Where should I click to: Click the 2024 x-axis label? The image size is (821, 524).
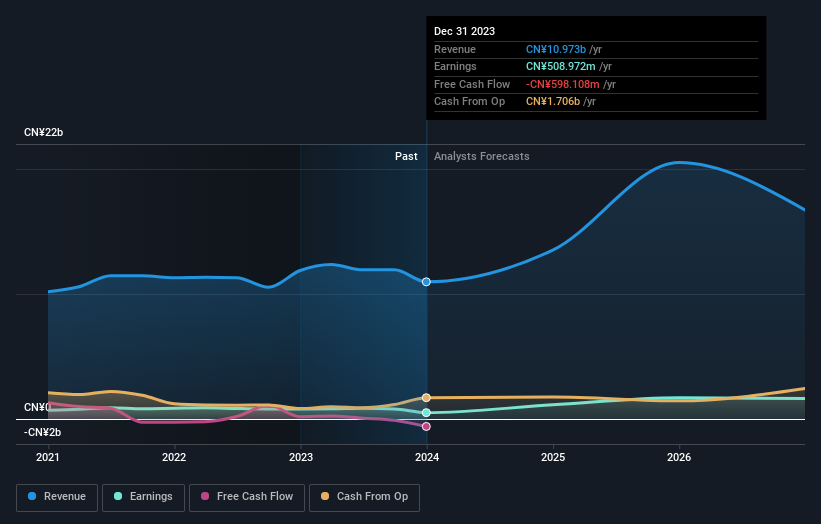427,458
